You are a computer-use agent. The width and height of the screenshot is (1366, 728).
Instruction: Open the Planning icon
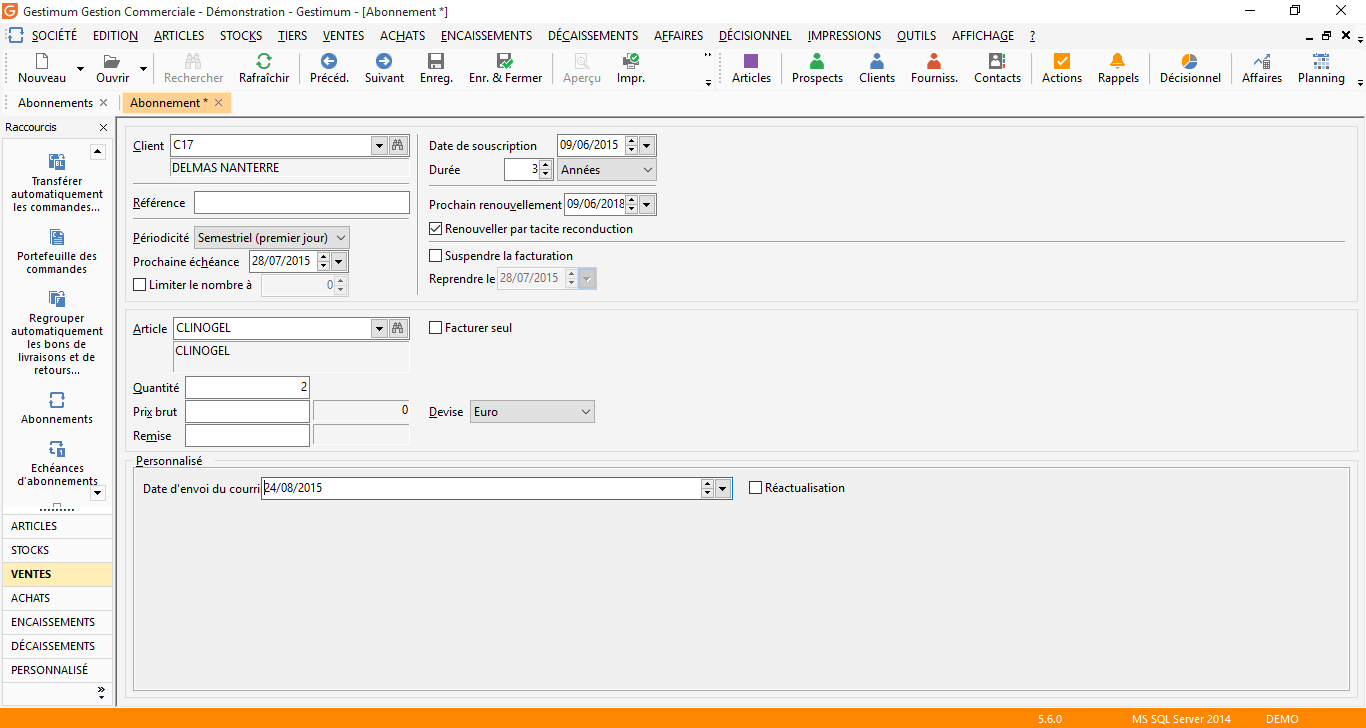point(1321,61)
